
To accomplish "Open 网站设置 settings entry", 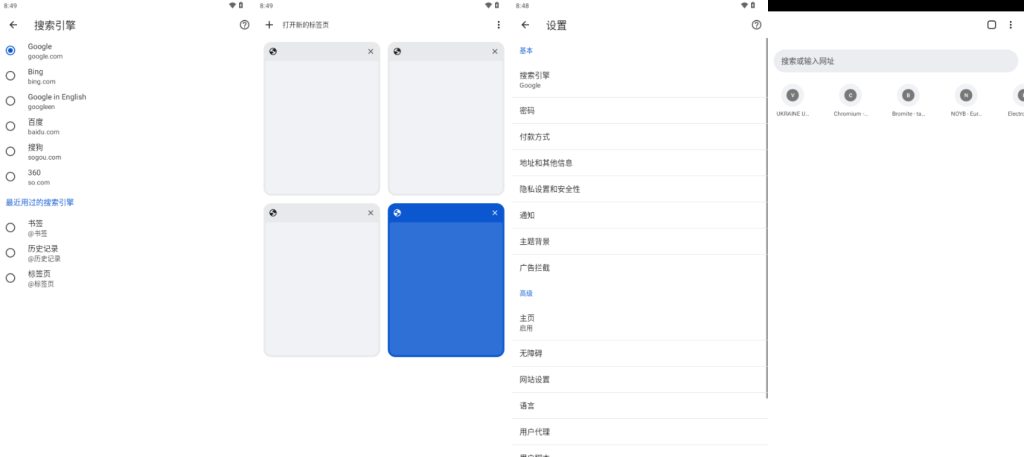I will (x=639, y=380).
